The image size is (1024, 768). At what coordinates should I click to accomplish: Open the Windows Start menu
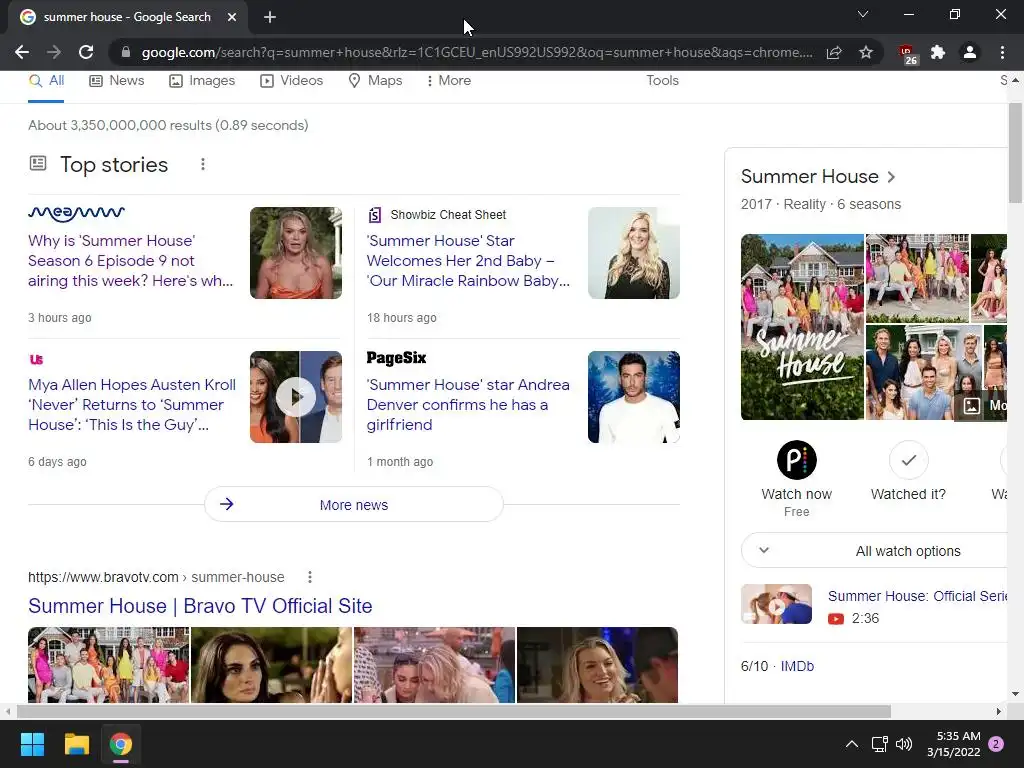32,744
